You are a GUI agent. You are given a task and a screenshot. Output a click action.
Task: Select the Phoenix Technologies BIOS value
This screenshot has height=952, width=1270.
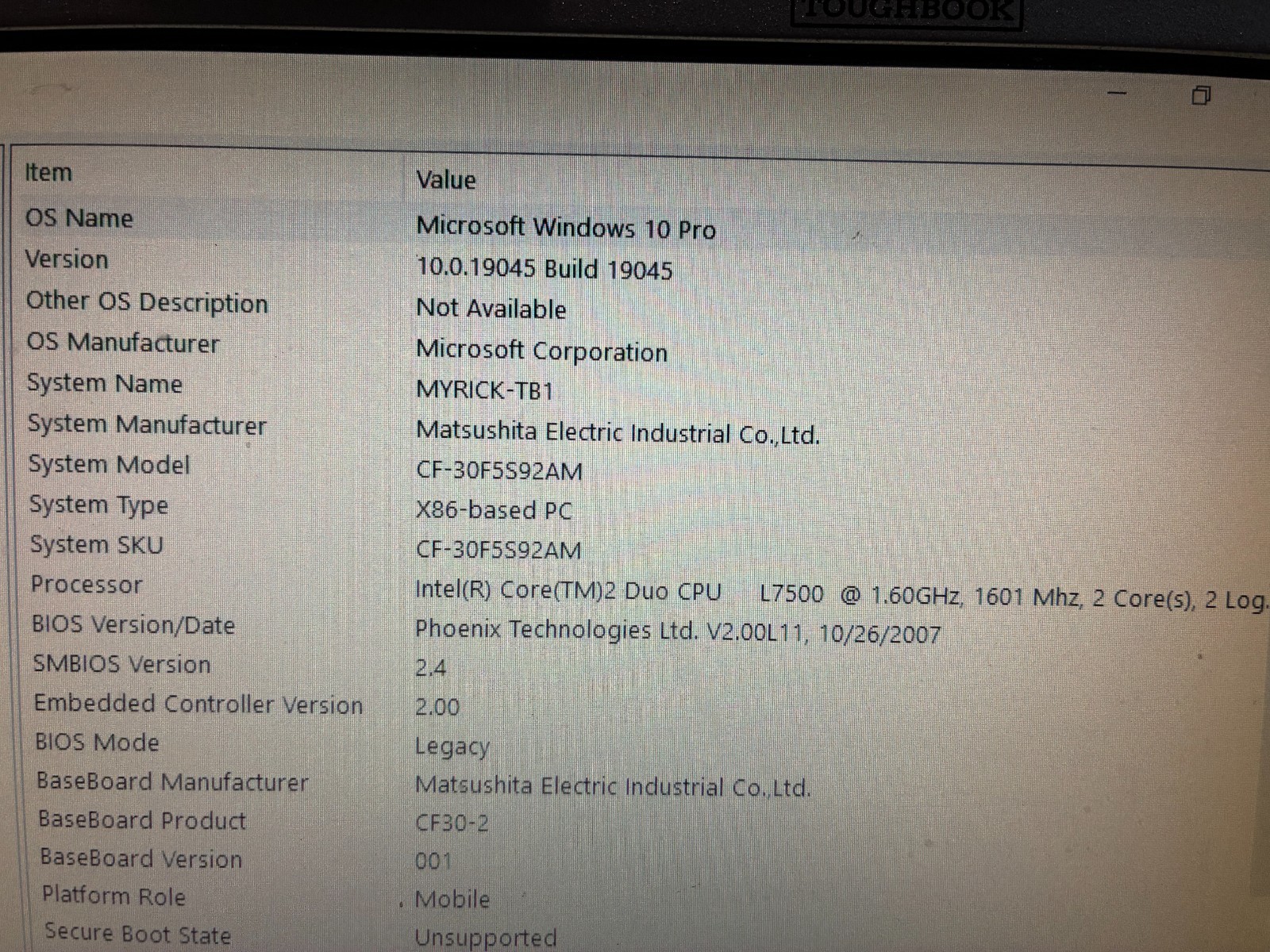(x=678, y=631)
